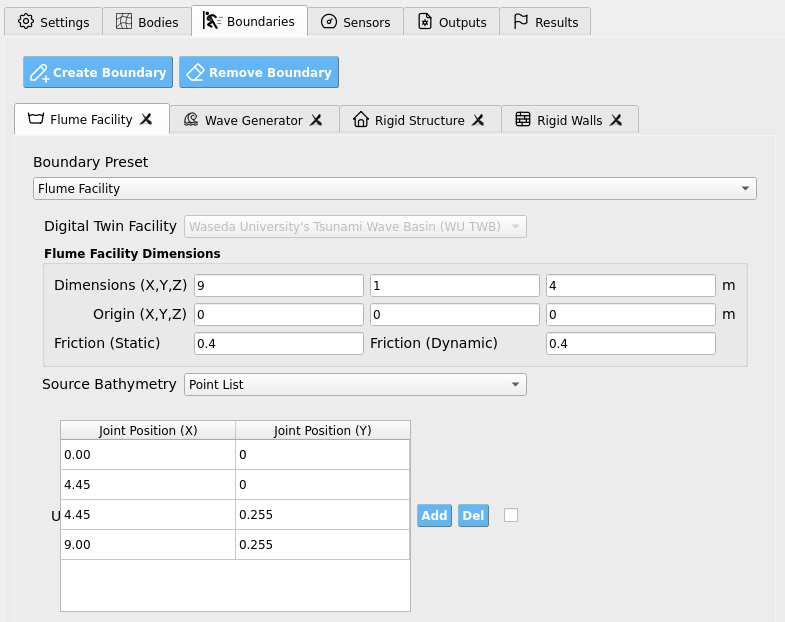Screen dimensions: 785x622
Task: Click the Create Boundary button
Action: (98, 72)
